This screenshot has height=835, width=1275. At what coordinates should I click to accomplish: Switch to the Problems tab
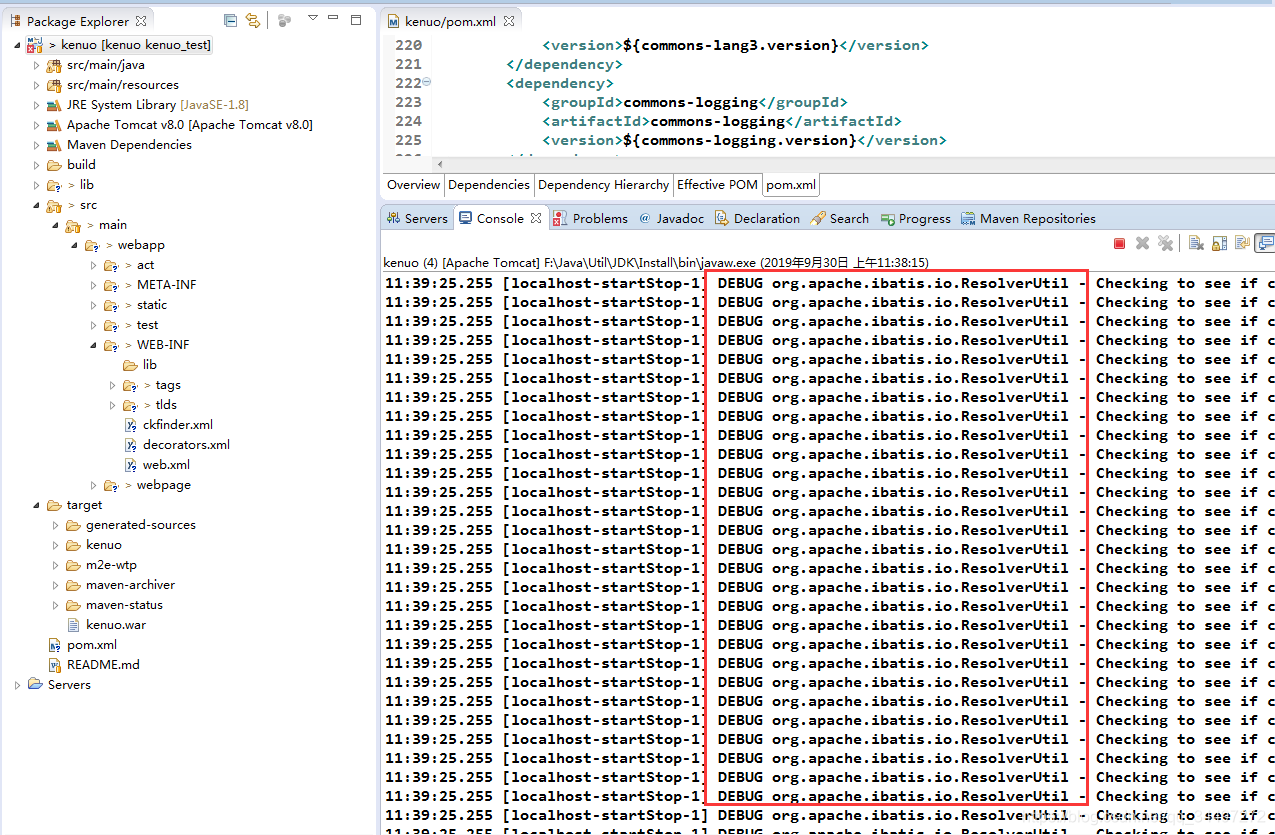591,218
